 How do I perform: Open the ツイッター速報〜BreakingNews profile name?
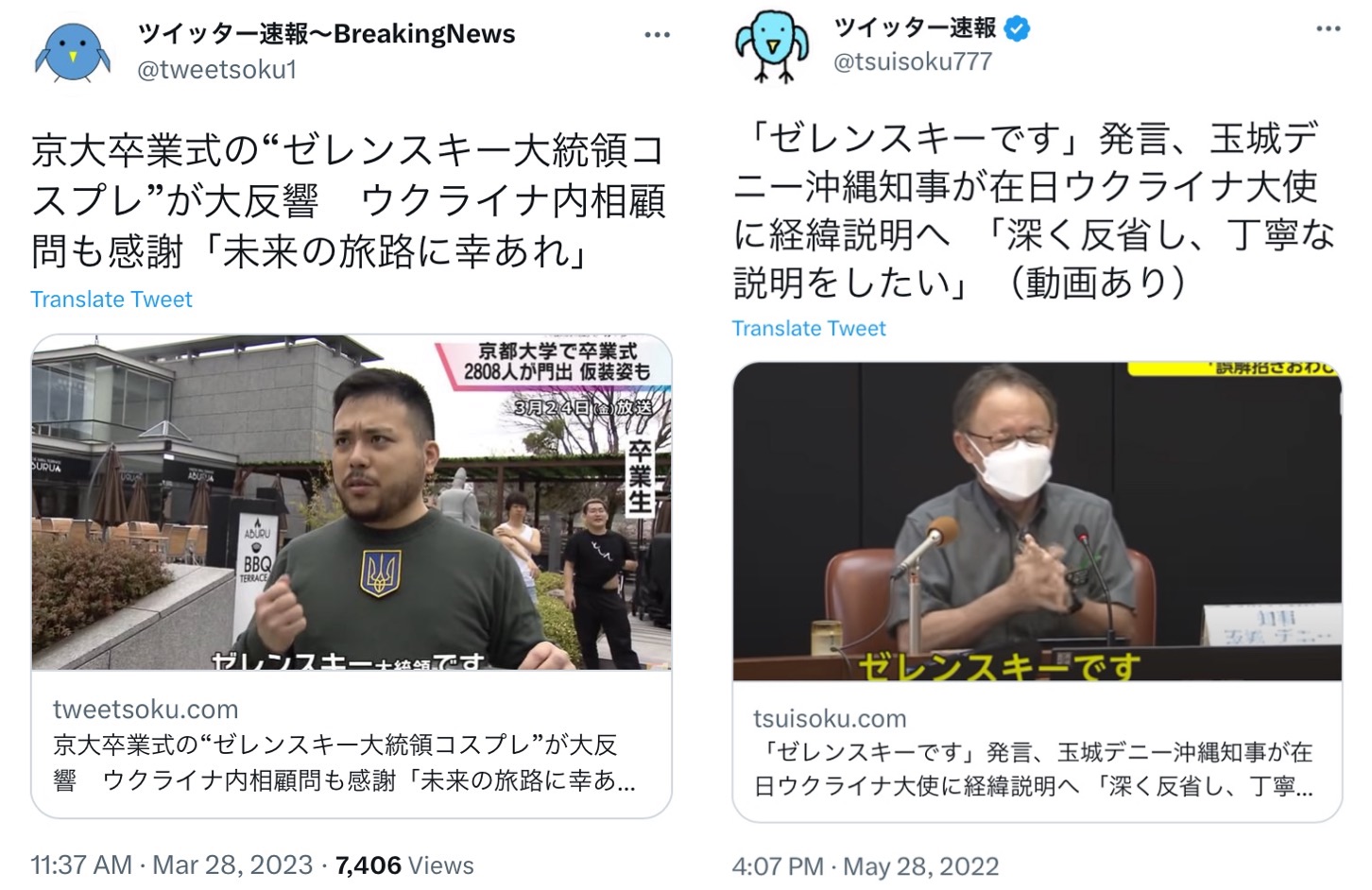tap(326, 34)
